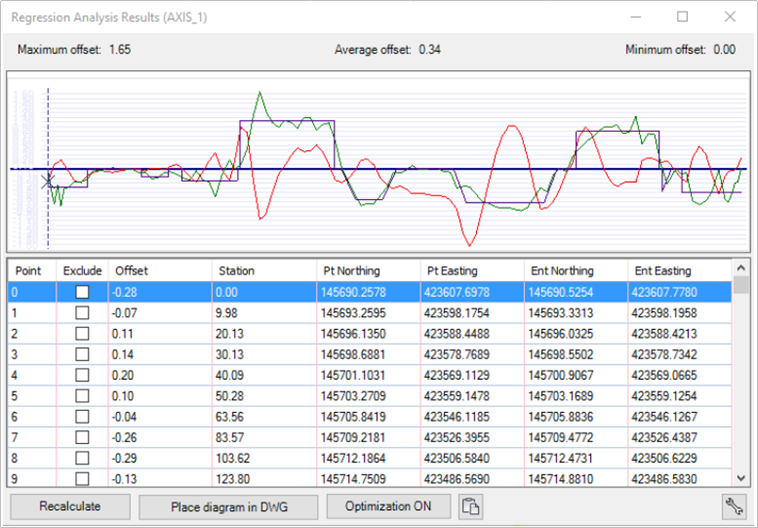The width and height of the screenshot is (758, 528).
Task: Maximize the Regression Analysis window
Action: click(x=683, y=17)
